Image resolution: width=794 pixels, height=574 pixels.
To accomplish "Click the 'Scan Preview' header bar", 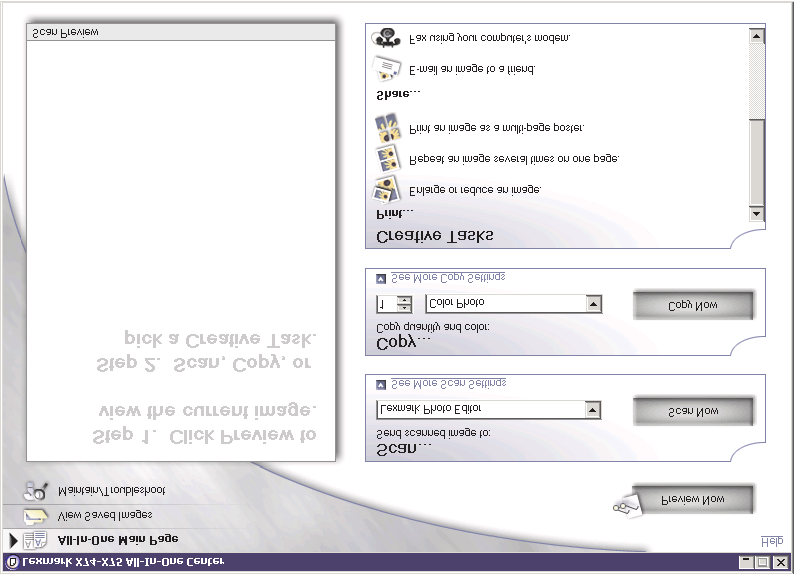I will [x=181, y=32].
